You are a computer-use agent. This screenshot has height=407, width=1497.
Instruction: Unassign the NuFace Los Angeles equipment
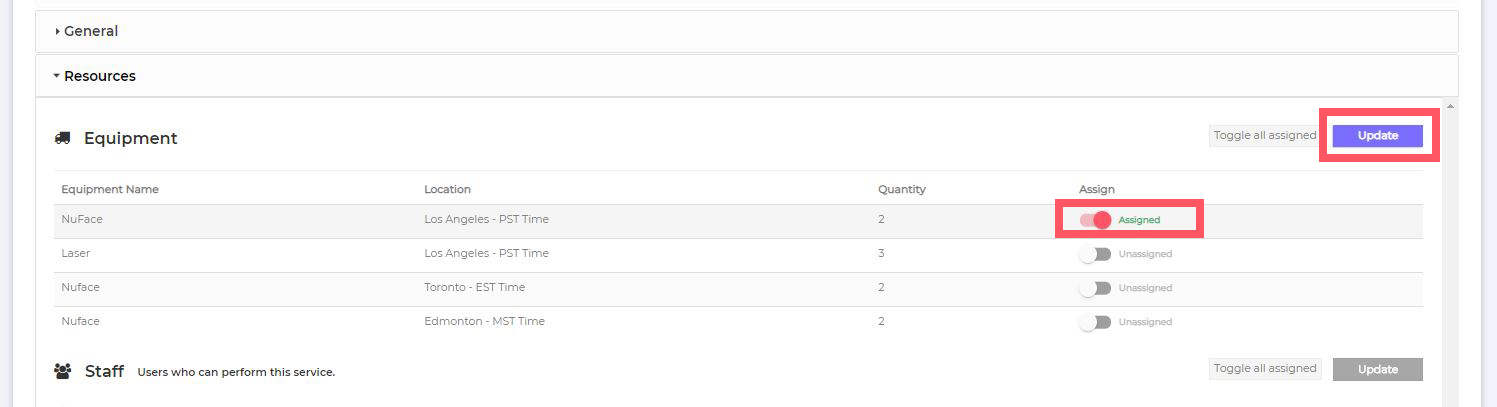pos(1096,220)
